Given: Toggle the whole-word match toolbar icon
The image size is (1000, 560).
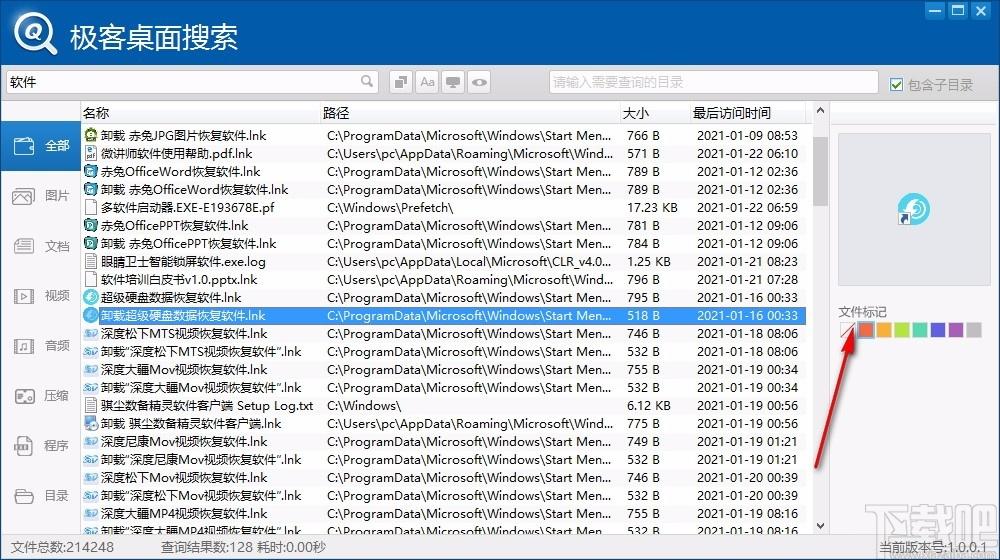Looking at the screenshot, I should pyautogui.click(x=401, y=82).
